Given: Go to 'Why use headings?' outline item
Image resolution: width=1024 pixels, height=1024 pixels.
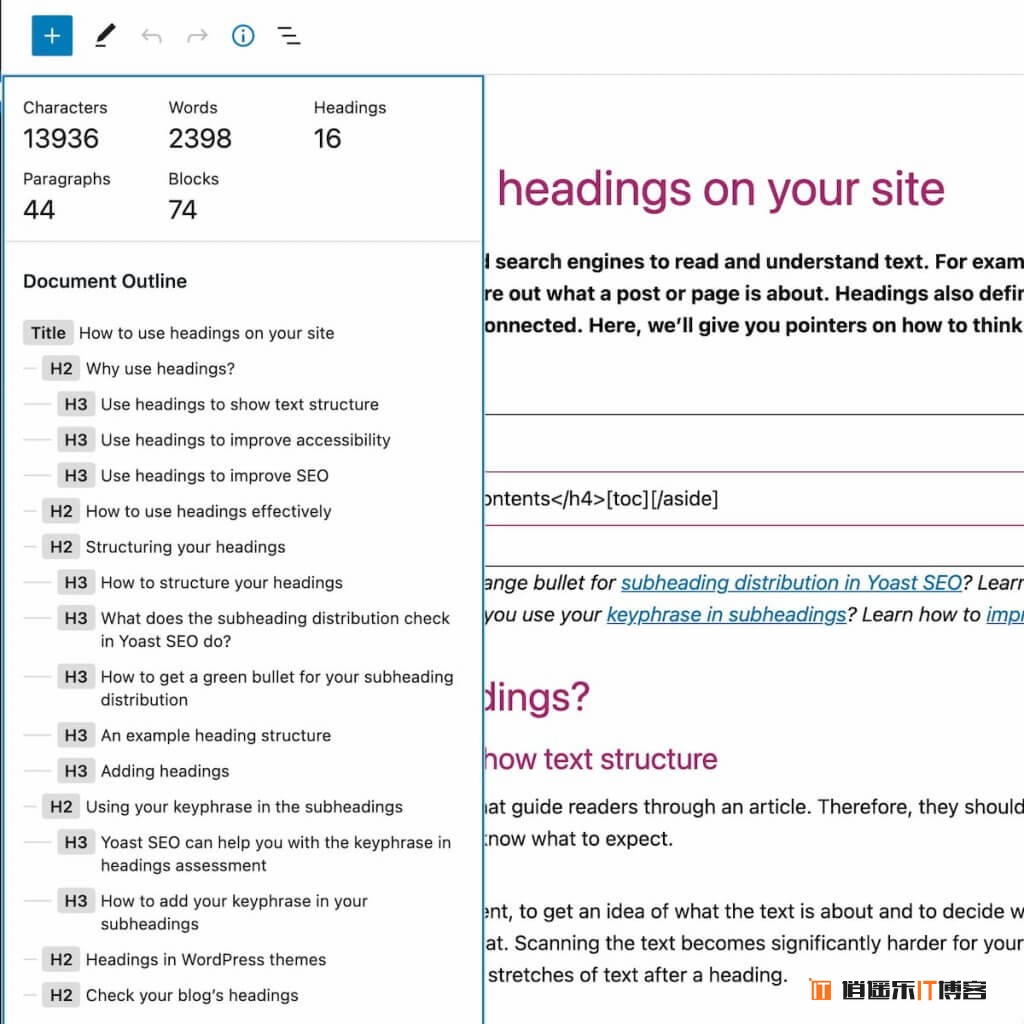Looking at the screenshot, I should pyautogui.click(x=138, y=368).
